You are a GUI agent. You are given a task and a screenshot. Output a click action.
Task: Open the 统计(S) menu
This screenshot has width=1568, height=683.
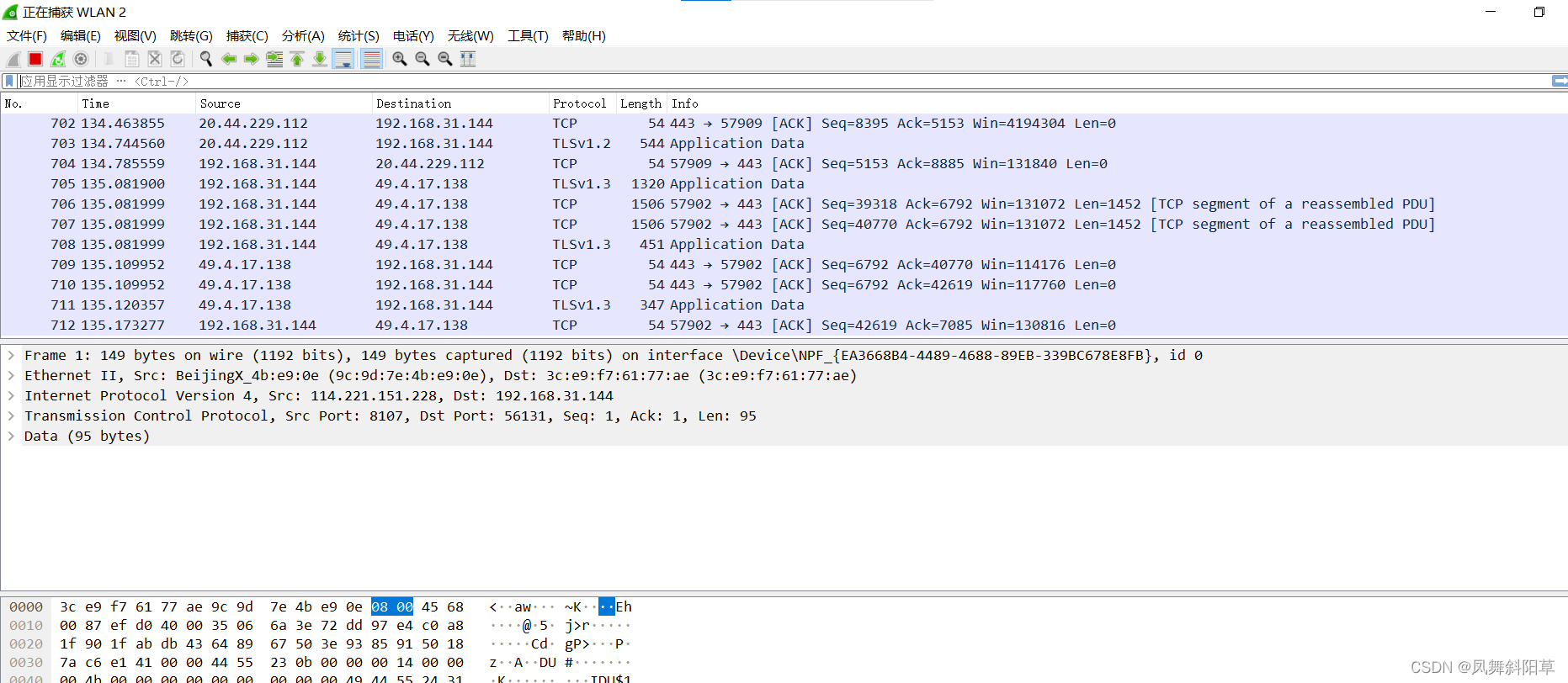pyautogui.click(x=359, y=35)
